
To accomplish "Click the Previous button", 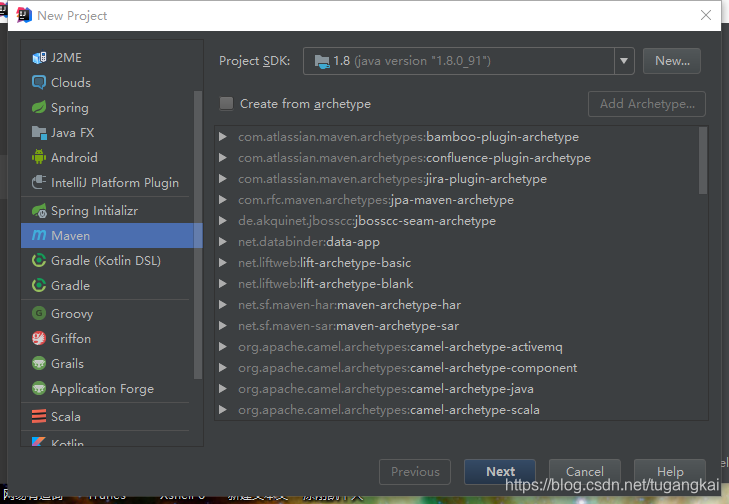I will coord(415,472).
